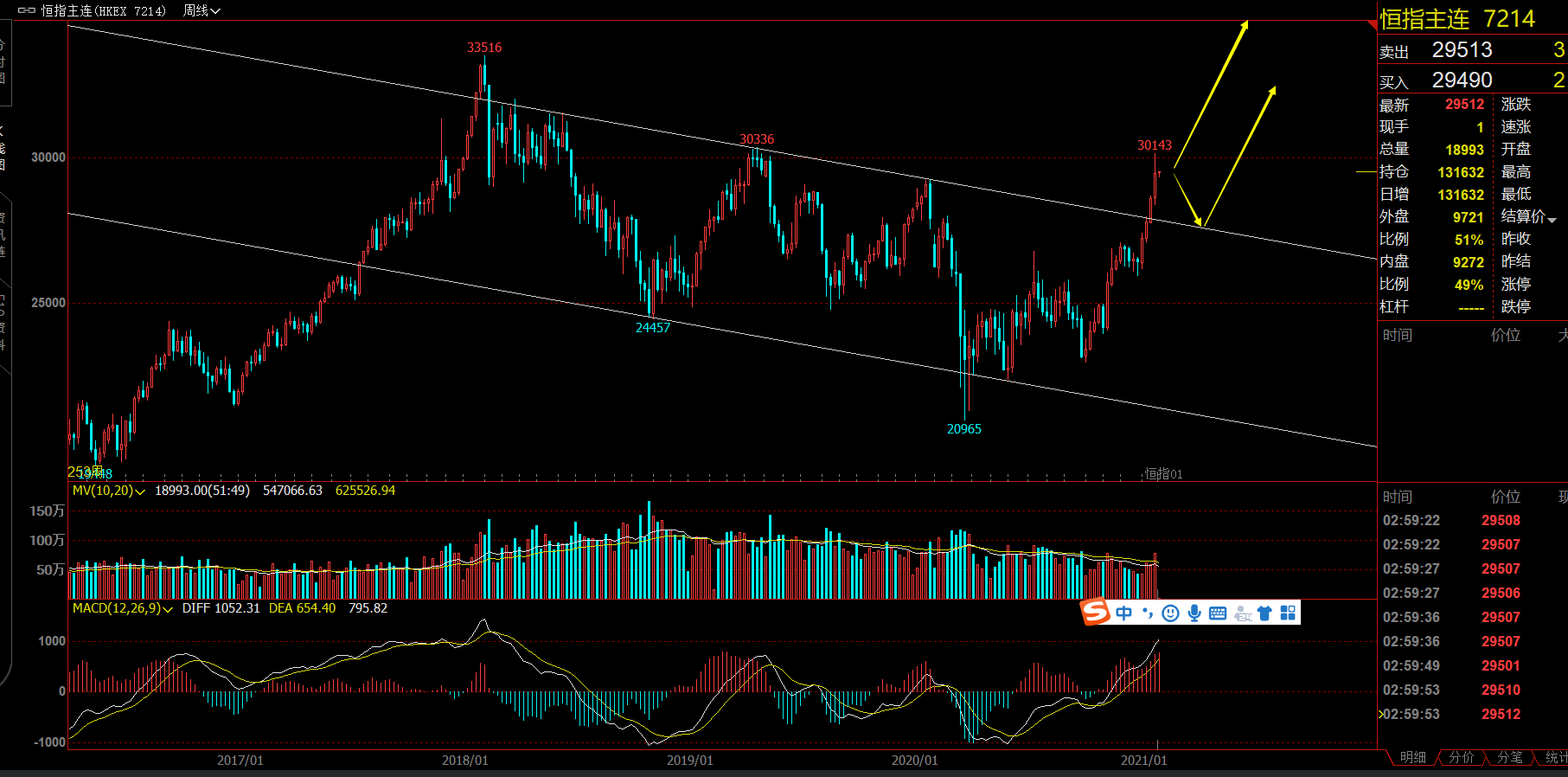Screen dimensions: 1568x777
Task: Click the 30143 high label on chart
Action: [x=1155, y=145]
